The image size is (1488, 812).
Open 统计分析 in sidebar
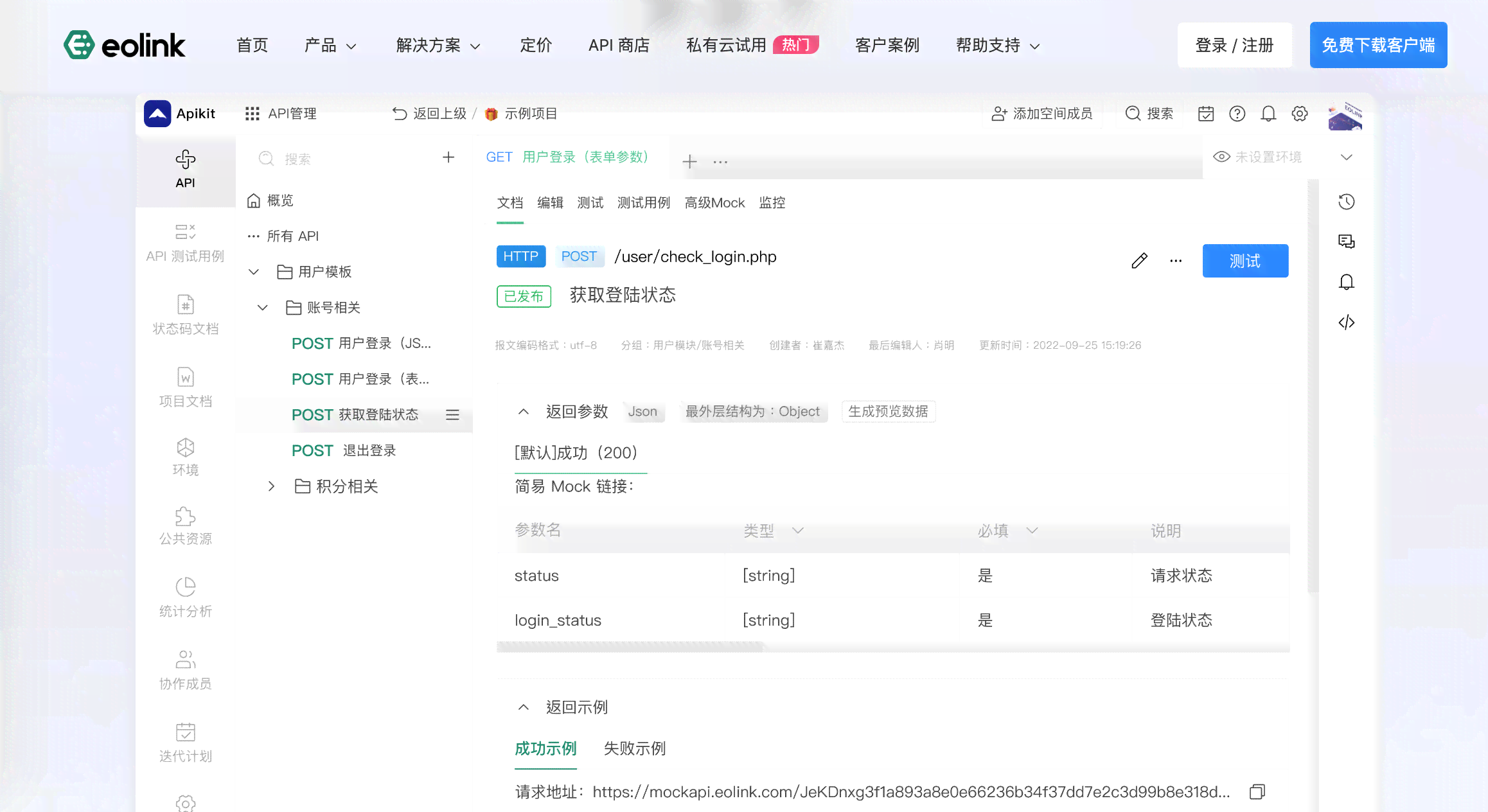coord(186,597)
